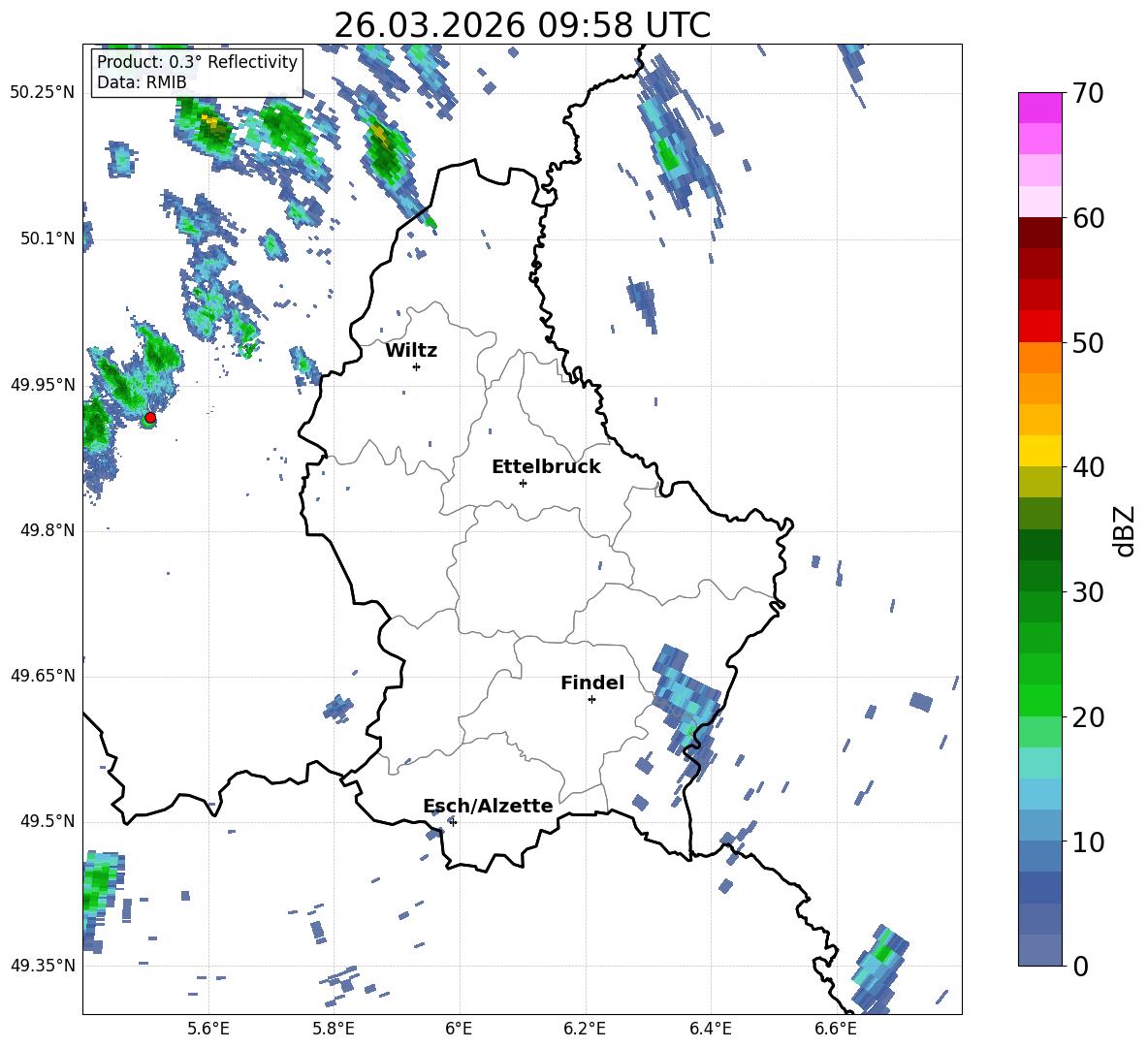Pick the yellow swatch just above 40 dBZ
Image resolution: width=1148 pixels, height=1048 pixels.
click(1039, 451)
